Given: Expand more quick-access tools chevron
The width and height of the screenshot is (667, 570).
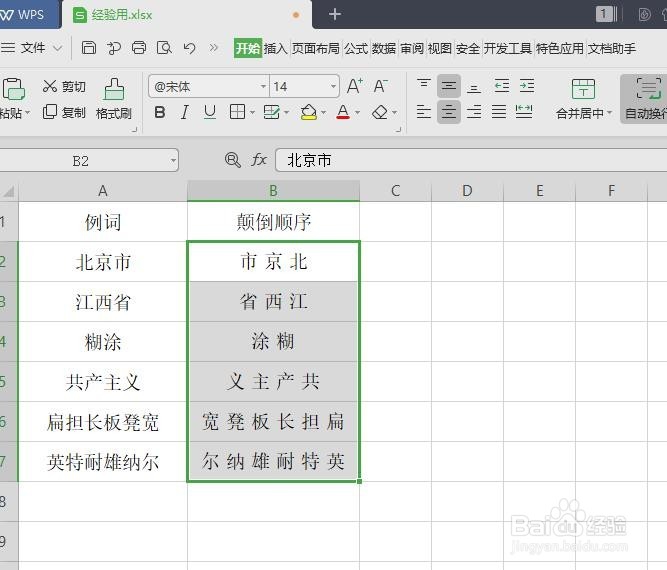Looking at the screenshot, I should click(214, 48).
